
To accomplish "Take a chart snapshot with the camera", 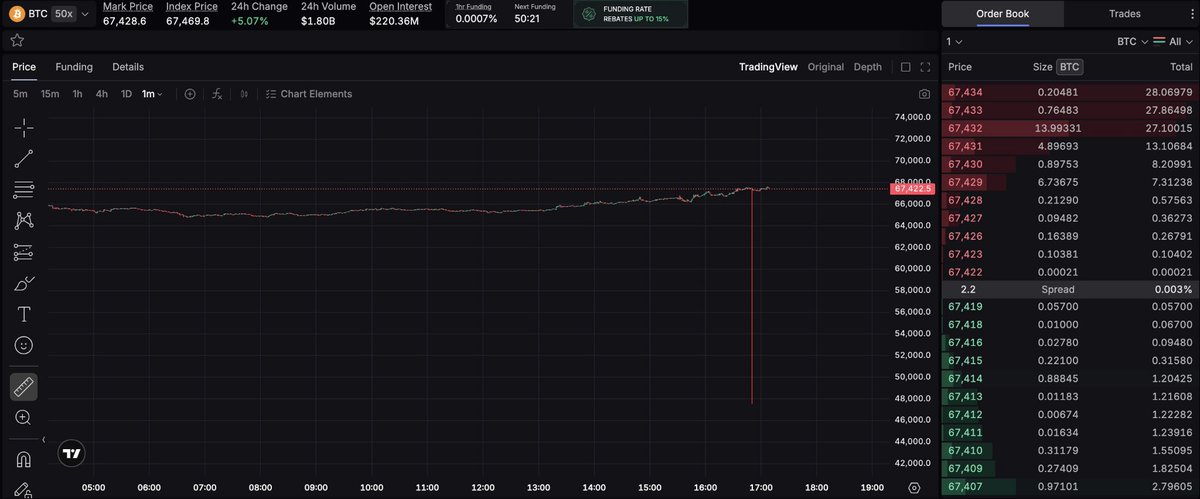I will (x=924, y=94).
